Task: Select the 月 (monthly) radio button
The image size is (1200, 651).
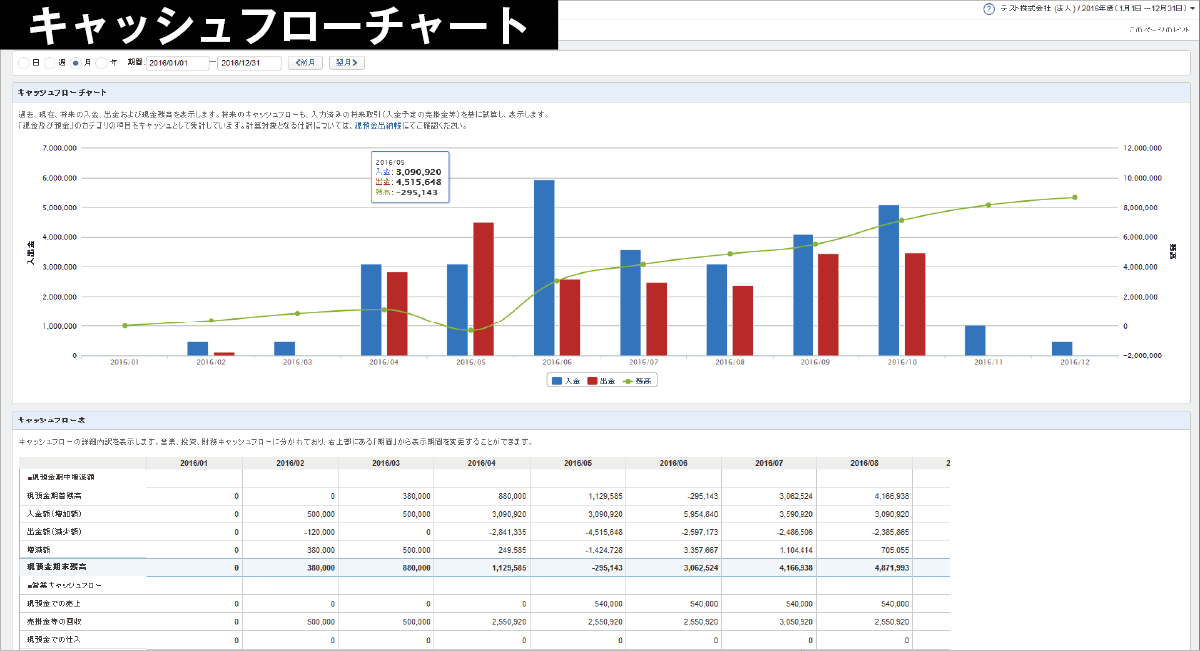Action: (x=76, y=63)
